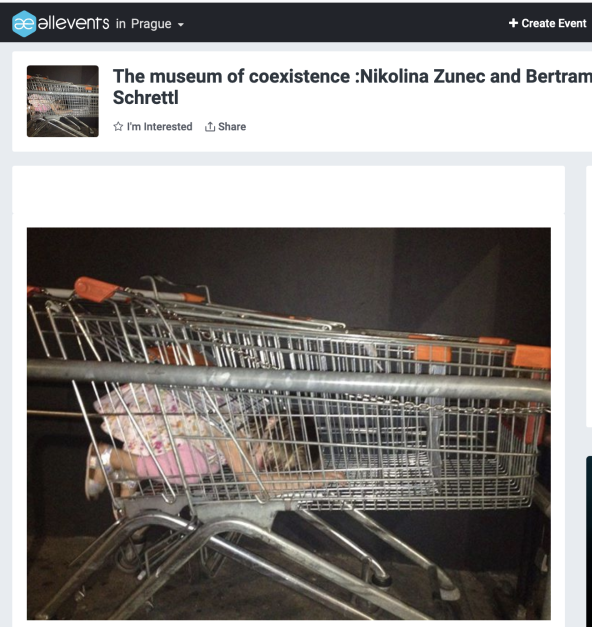Screen dimensions: 592x627
Task: Click the word 'in' before Prague
Action: pos(121,24)
